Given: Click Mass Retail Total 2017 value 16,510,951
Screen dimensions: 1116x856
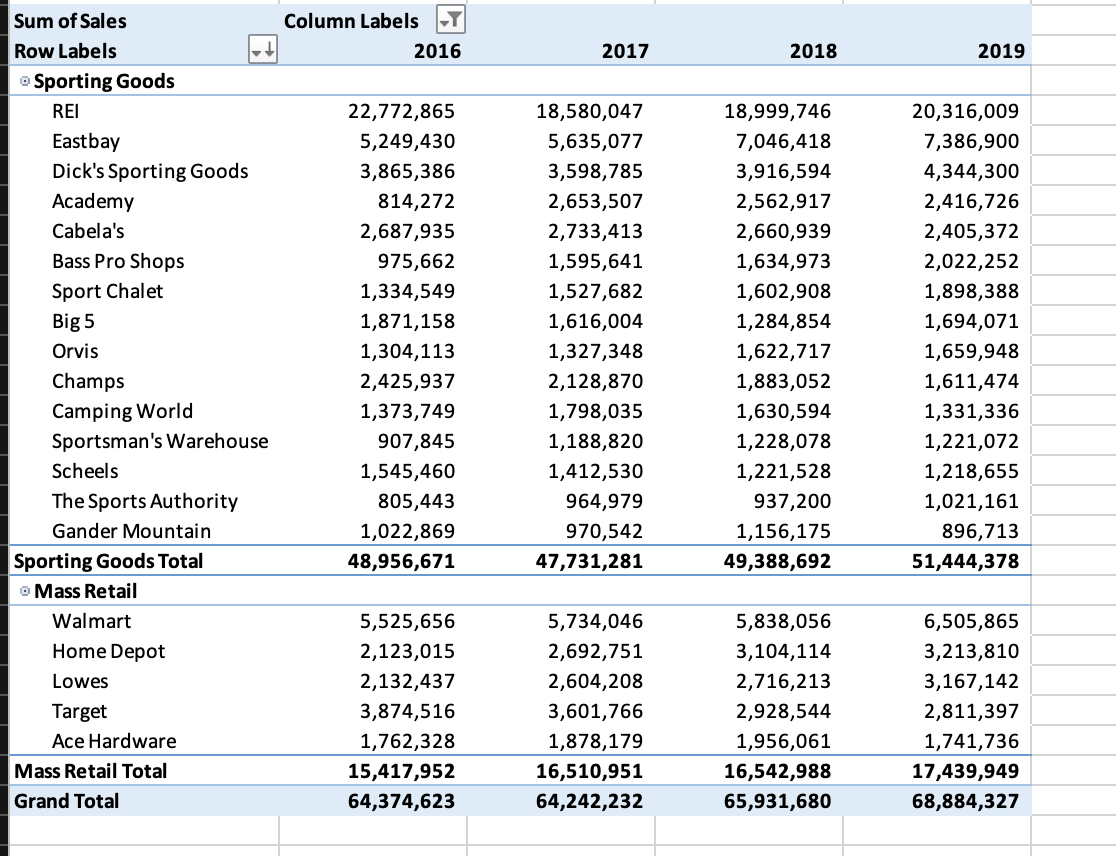Looking at the screenshot, I should [x=589, y=771].
